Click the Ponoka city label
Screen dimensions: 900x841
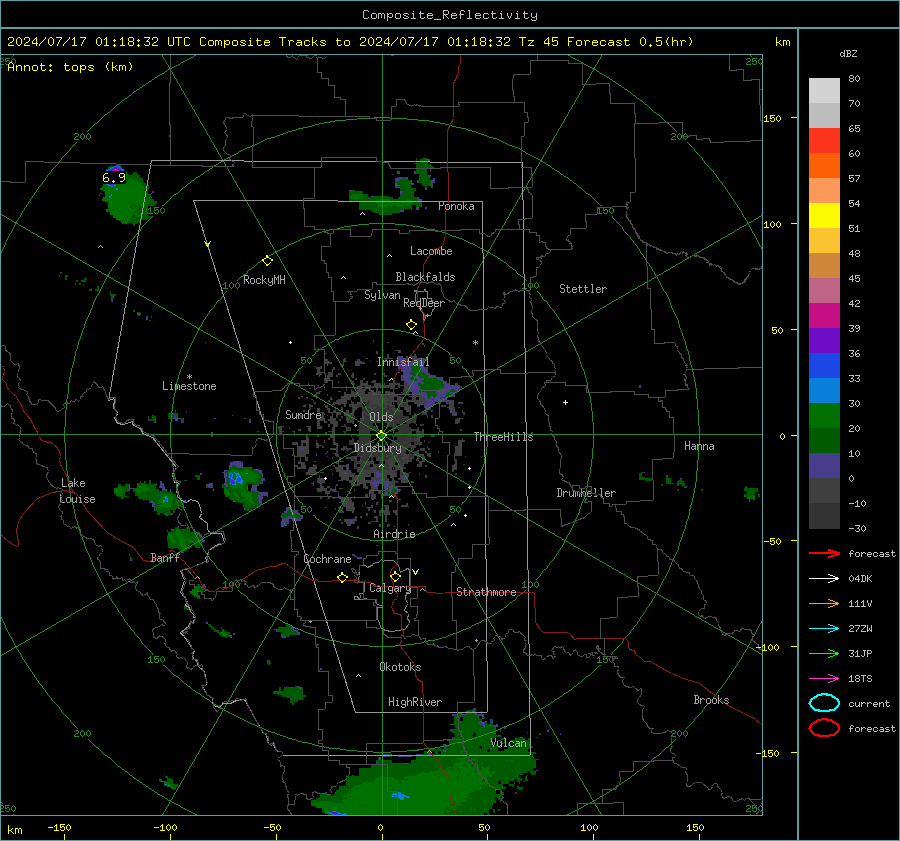click(x=456, y=206)
